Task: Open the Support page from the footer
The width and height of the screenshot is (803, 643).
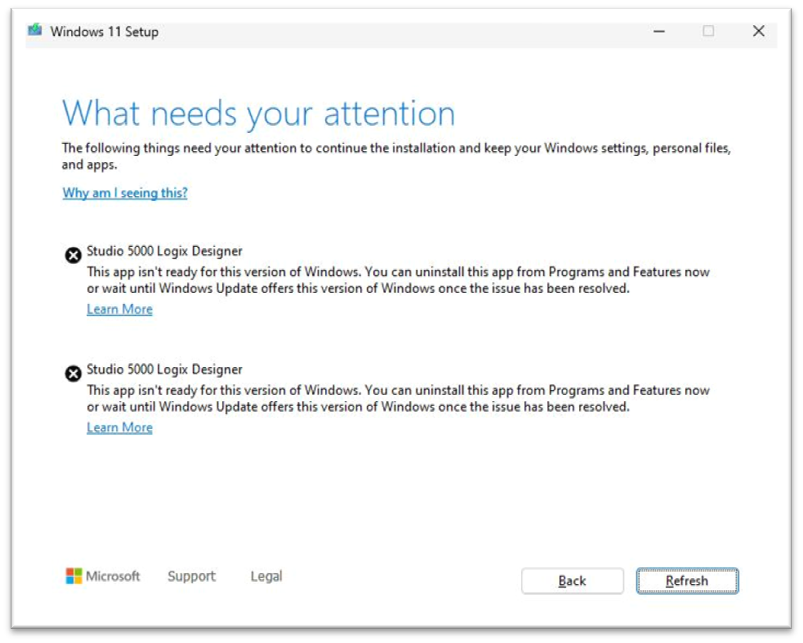Action: (191, 576)
